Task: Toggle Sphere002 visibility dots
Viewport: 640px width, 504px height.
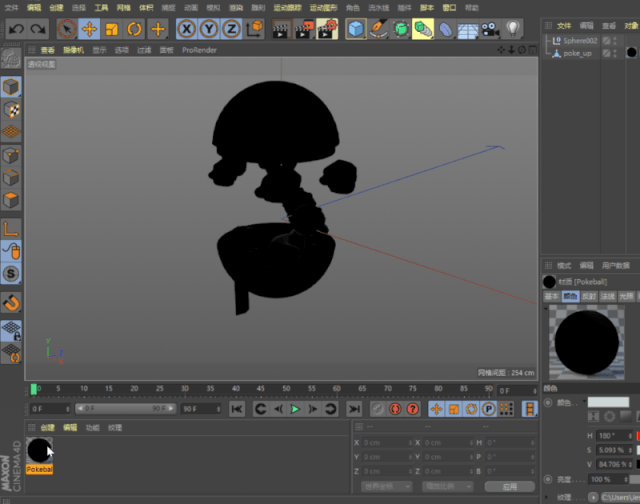Action: tap(615, 40)
